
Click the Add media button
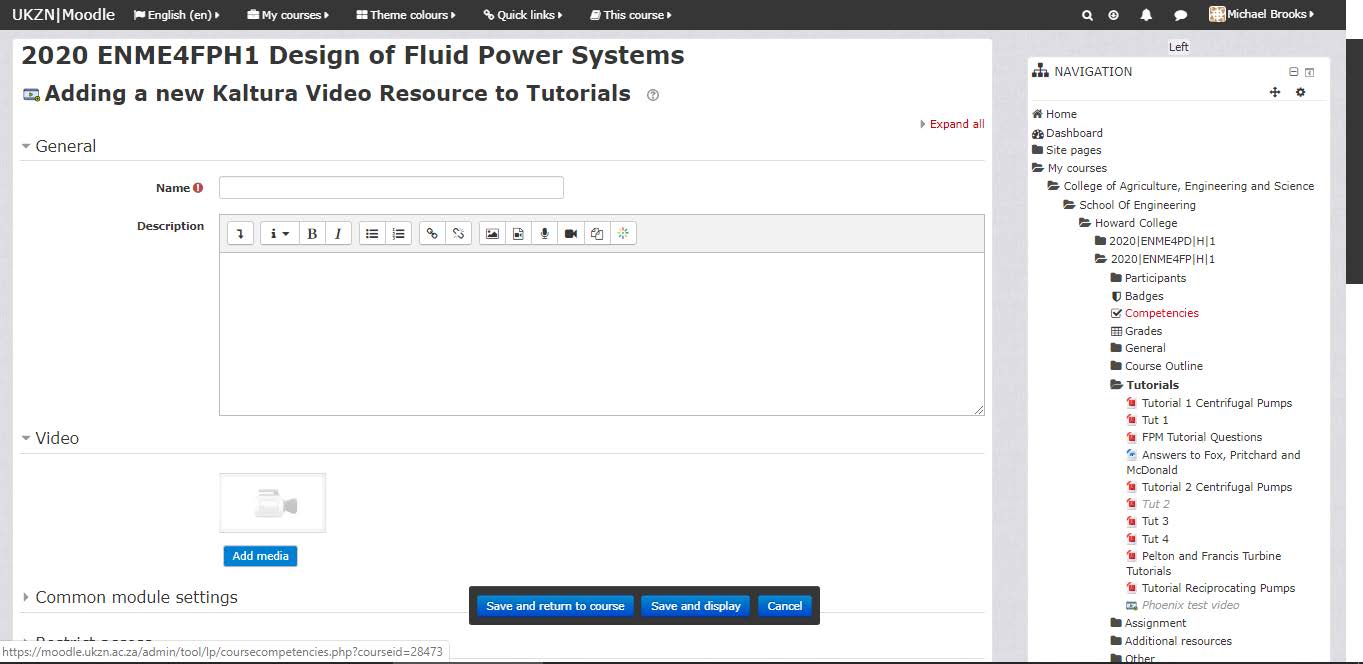coord(260,556)
